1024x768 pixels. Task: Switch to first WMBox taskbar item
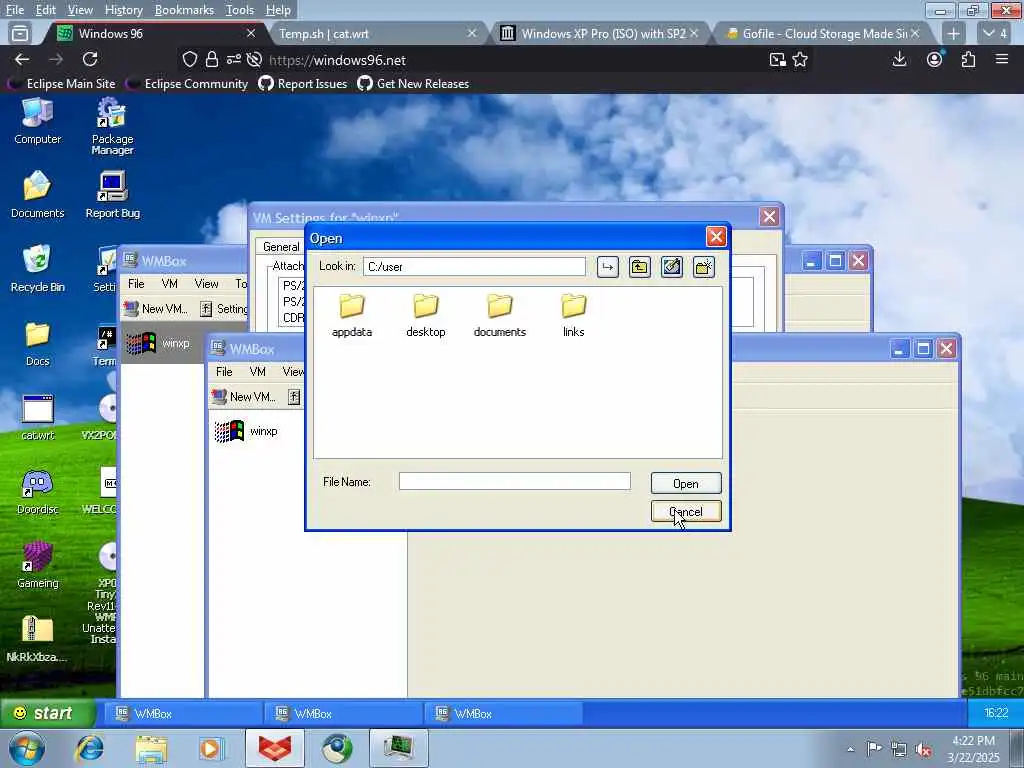tap(183, 714)
